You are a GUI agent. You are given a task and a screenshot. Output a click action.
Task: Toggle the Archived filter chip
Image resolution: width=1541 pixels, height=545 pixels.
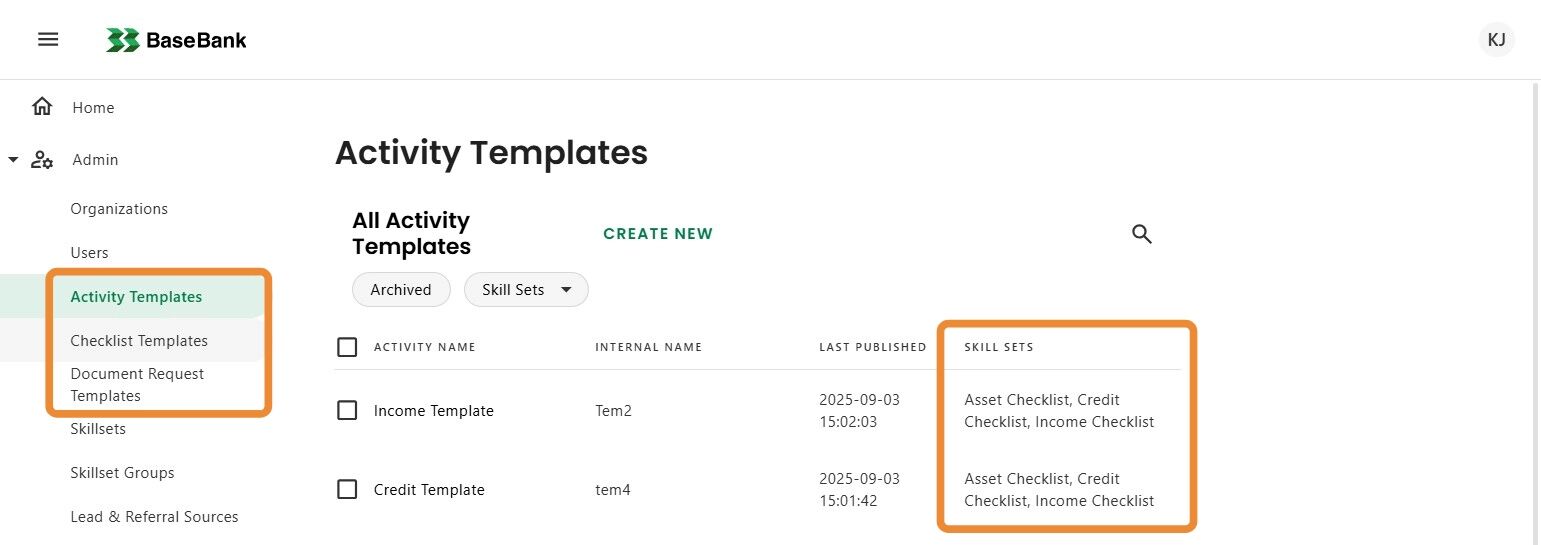(x=401, y=290)
